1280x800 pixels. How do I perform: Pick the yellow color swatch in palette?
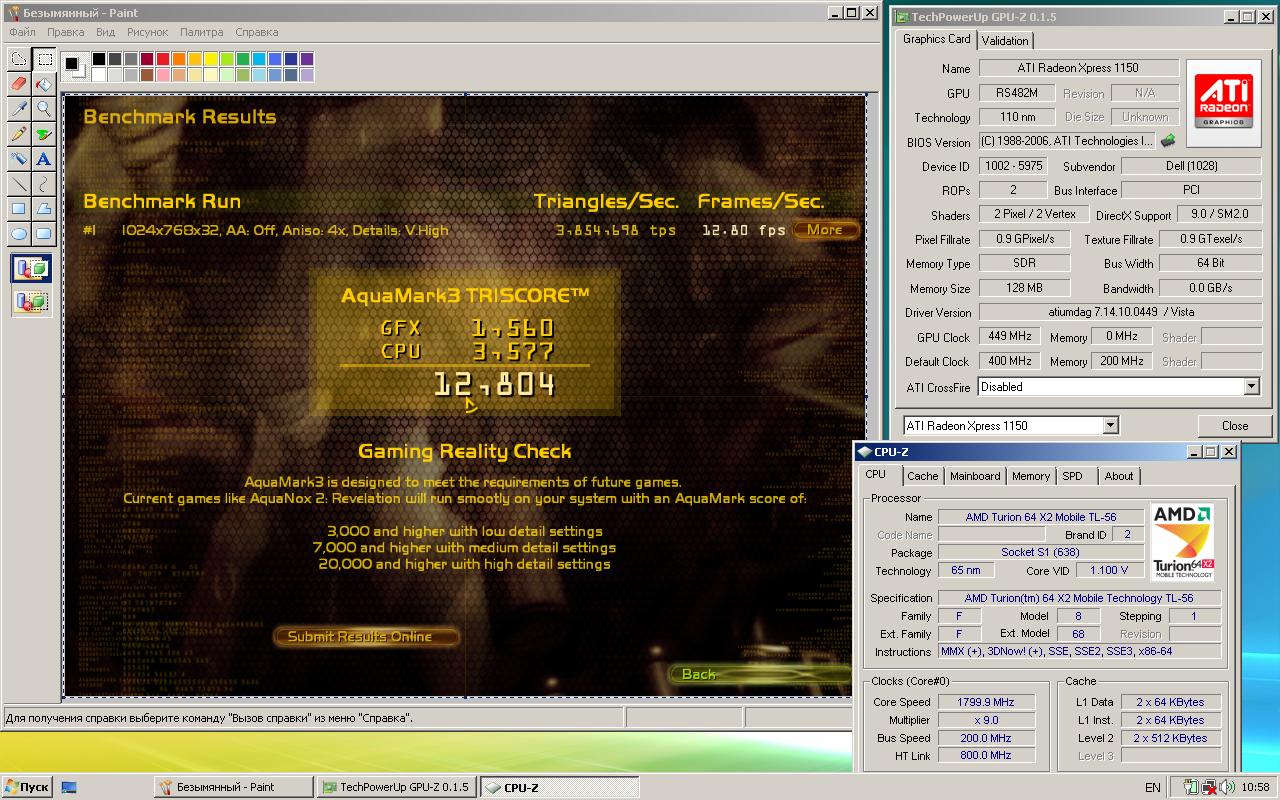211,60
